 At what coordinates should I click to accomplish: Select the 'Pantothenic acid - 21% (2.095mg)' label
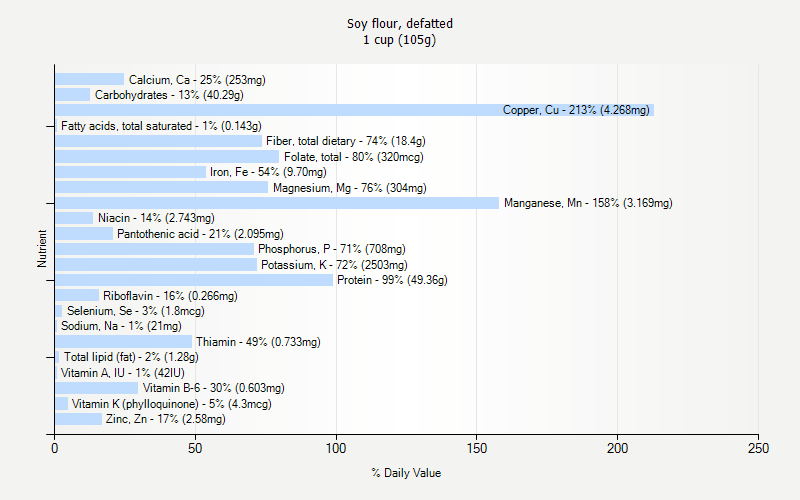tap(200, 234)
